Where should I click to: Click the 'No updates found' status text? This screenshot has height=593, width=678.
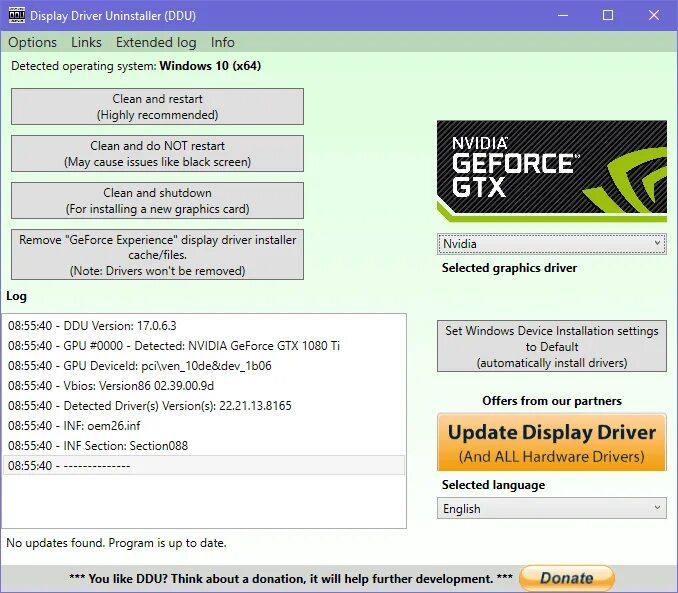pos(116,543)
